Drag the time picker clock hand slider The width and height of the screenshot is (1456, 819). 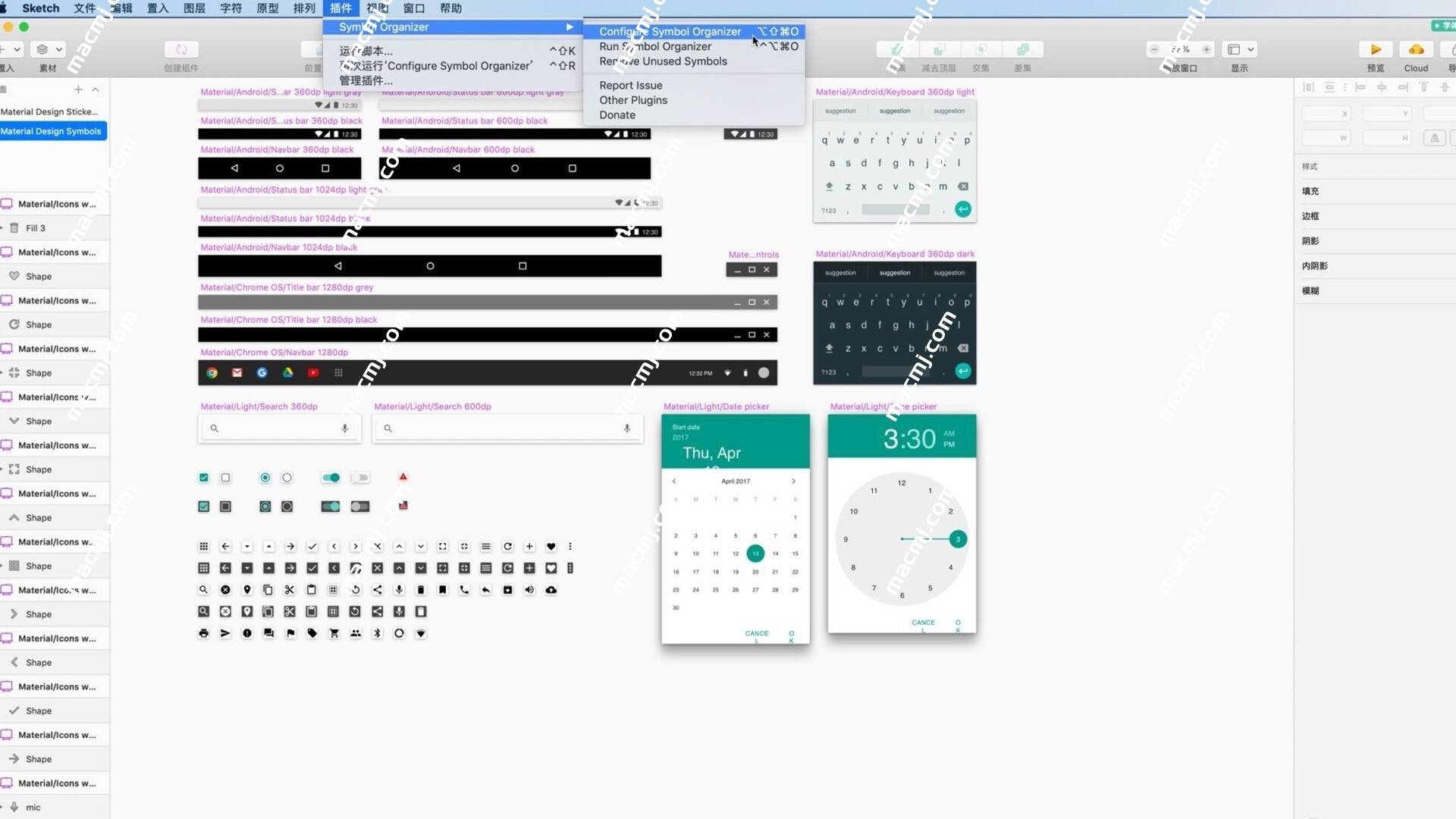pyautogui.click(x=958, y=539)
